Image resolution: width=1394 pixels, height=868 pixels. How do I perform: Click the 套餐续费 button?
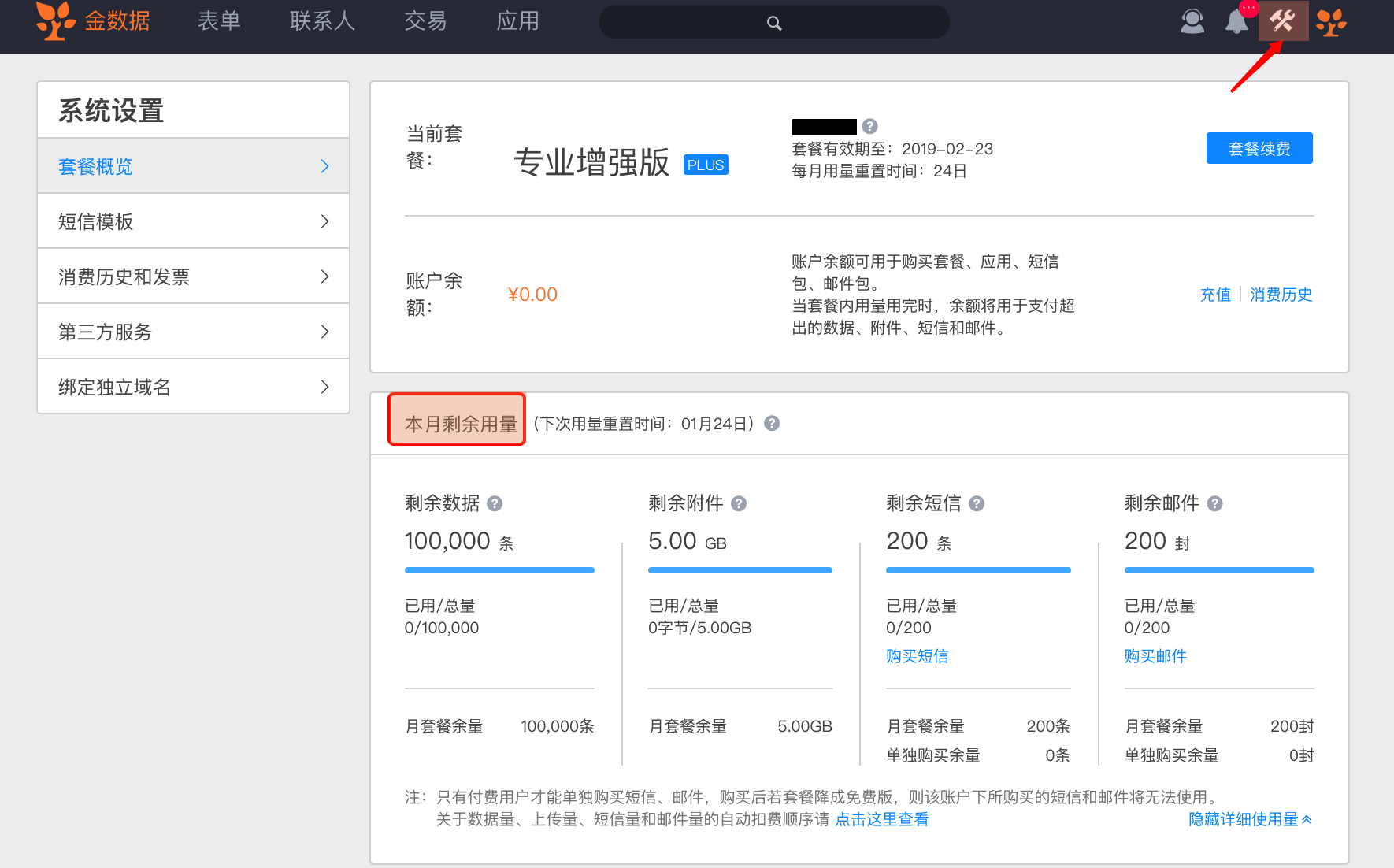[1259, 148]
